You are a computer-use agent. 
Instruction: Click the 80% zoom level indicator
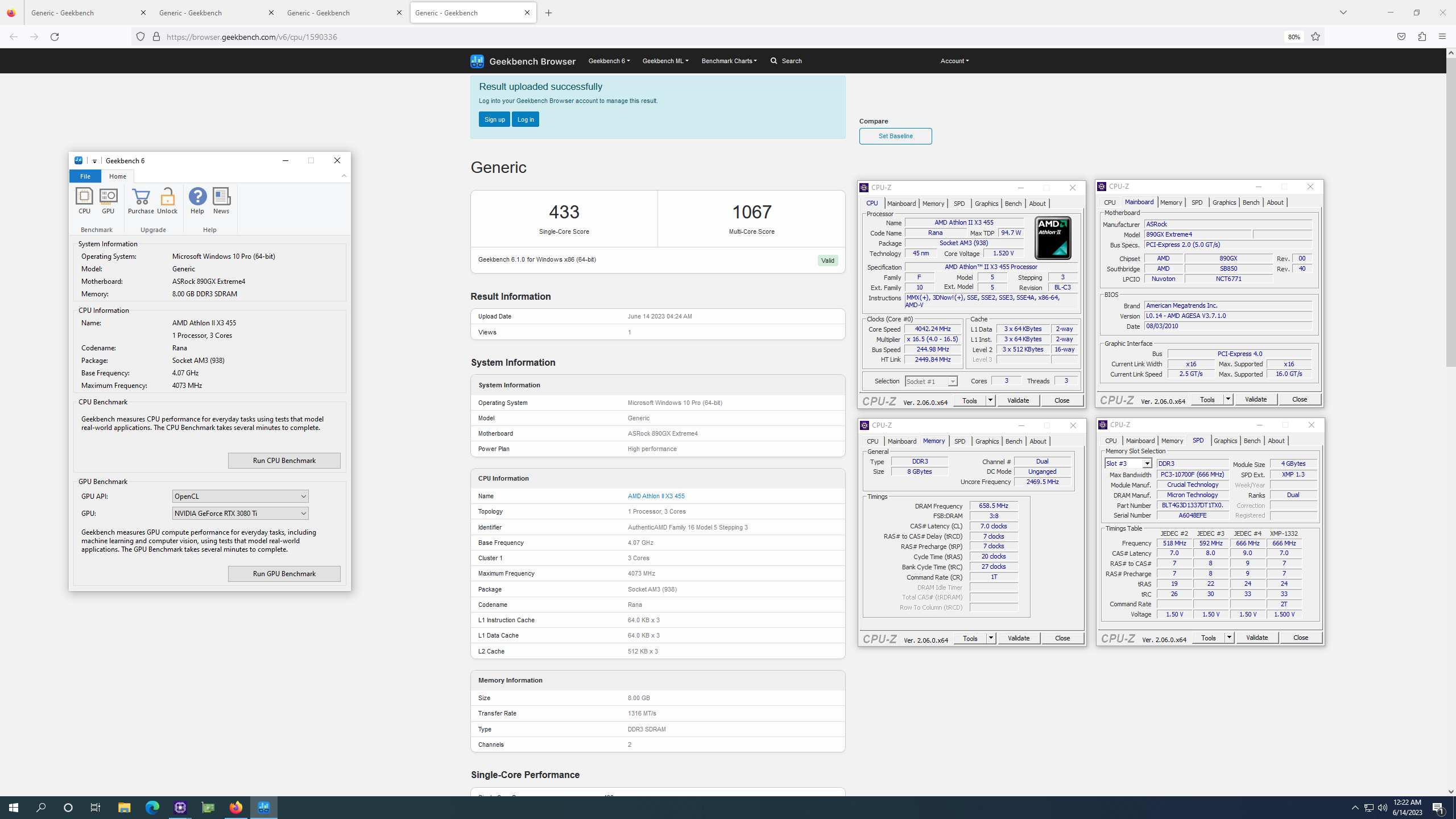pos(1294,37)
